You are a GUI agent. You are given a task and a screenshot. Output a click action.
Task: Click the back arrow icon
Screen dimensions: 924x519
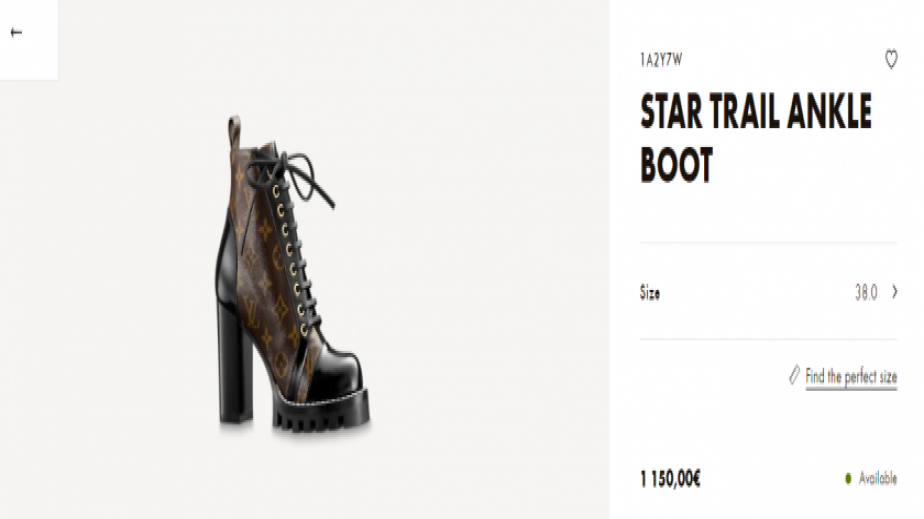pyautogui.click(x=16, y=33)
